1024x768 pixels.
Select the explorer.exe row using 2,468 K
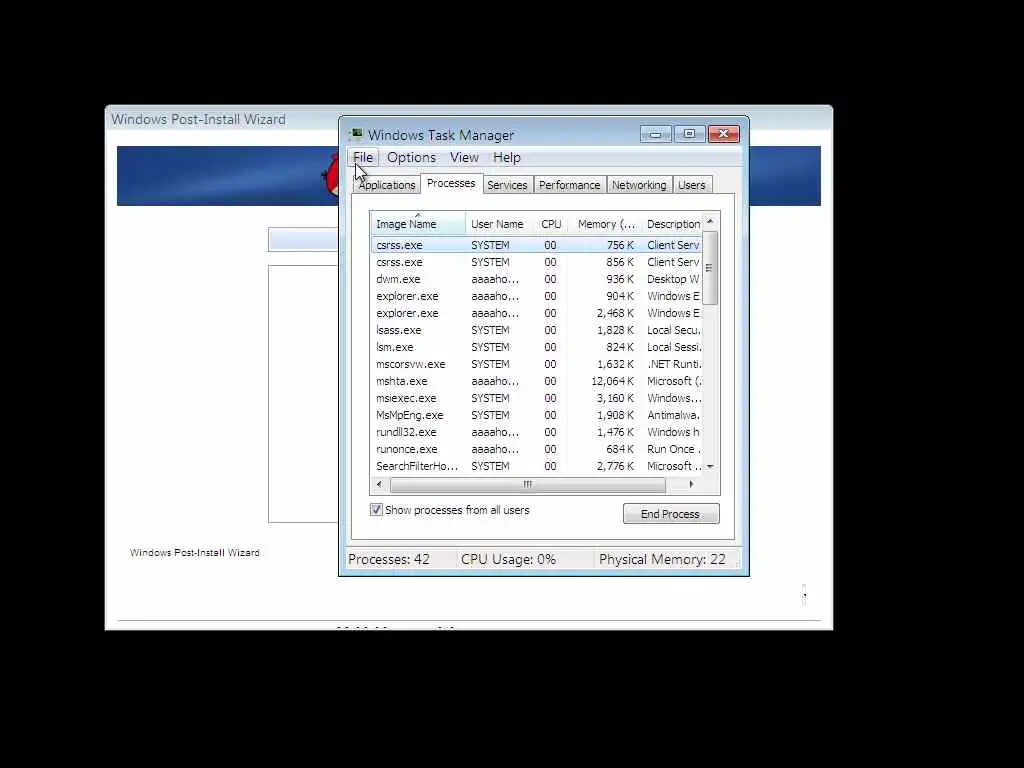pyautogui.click(x=538, y=313)
